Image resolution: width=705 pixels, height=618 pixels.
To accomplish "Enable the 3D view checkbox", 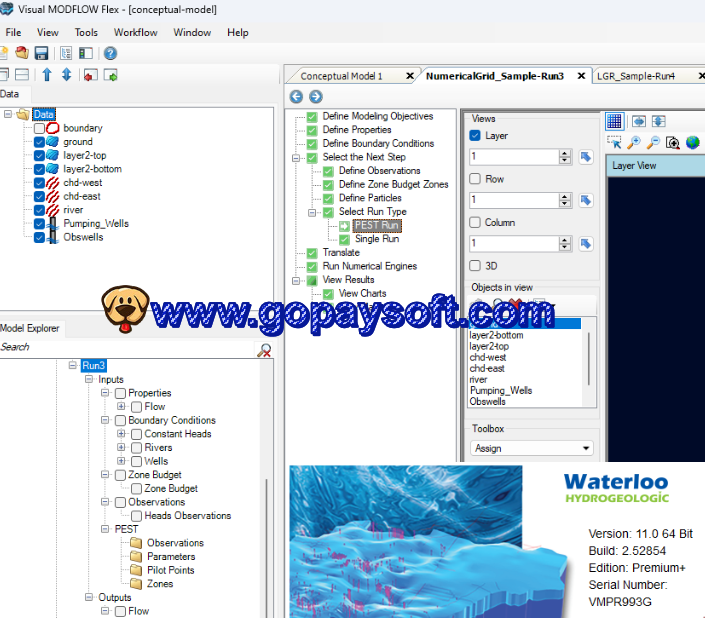I will point(475,266).
